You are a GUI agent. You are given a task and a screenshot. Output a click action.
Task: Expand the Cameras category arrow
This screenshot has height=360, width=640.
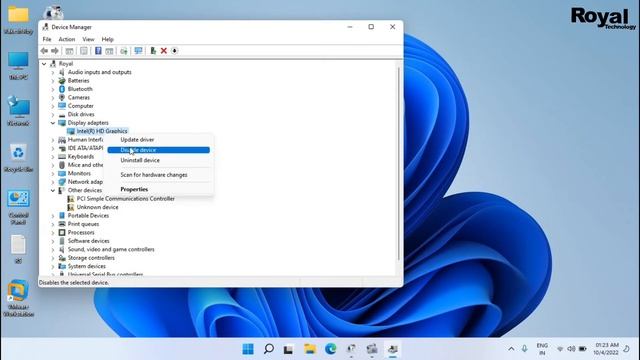tap(53, 98)
